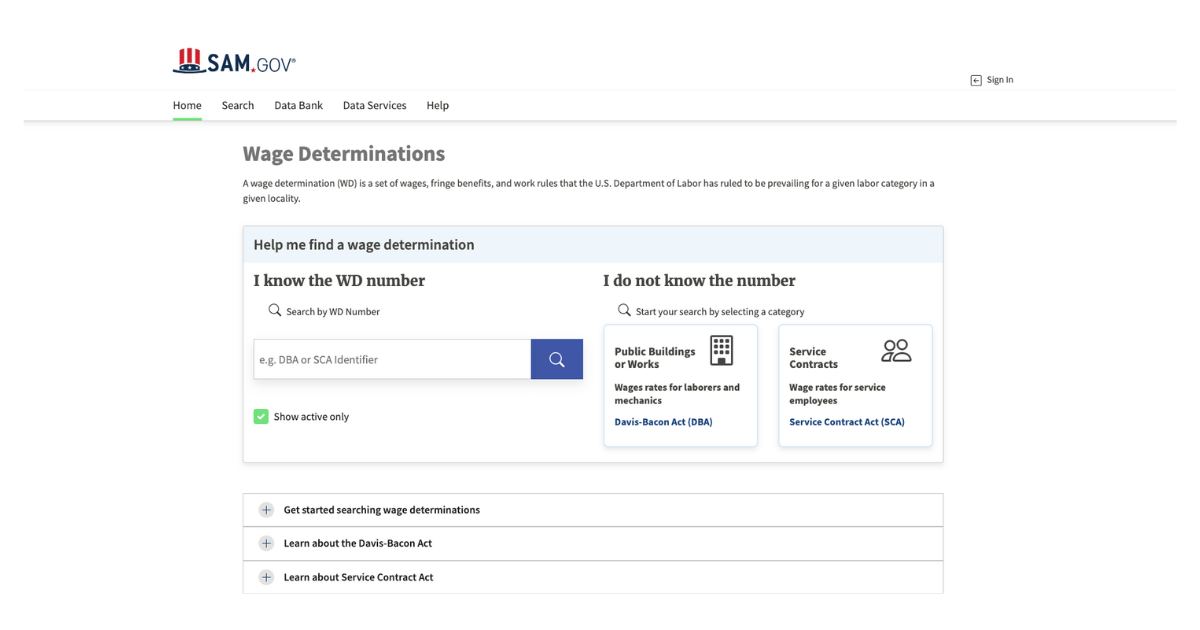Select the Sign In arrow icon

point(977,80)
